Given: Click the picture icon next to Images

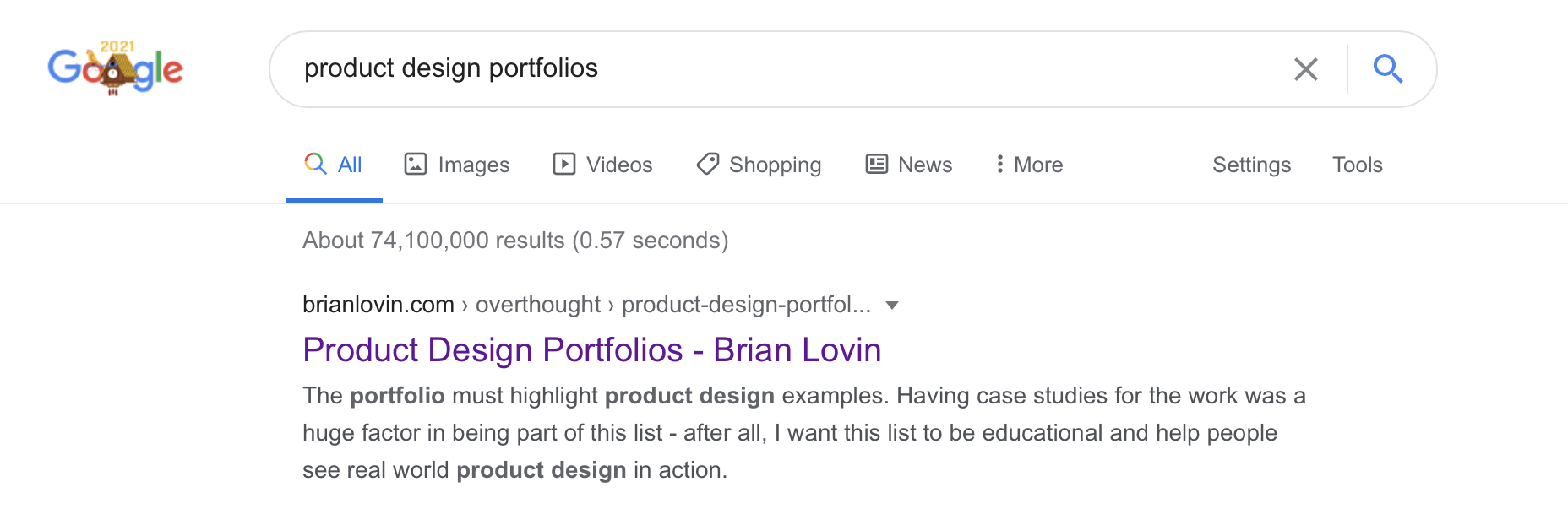Looking at the screenshot, I should coord(416,164).
